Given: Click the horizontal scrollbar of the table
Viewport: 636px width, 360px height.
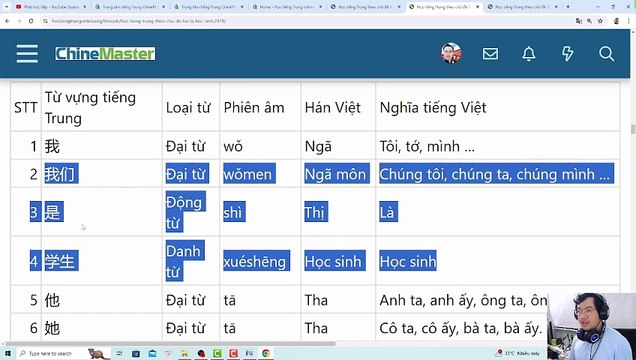Looking at the screenshot, I should [x=170, y=344].
